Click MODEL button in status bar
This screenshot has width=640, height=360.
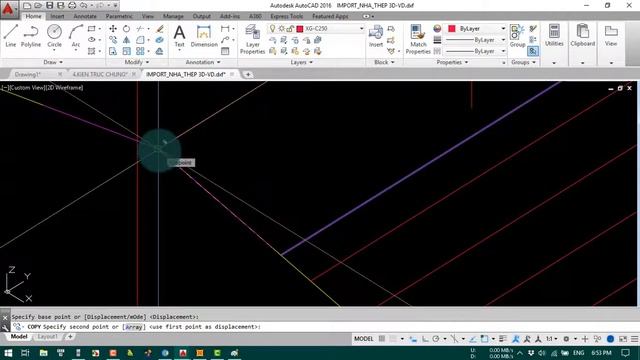(x=363, y=338)
